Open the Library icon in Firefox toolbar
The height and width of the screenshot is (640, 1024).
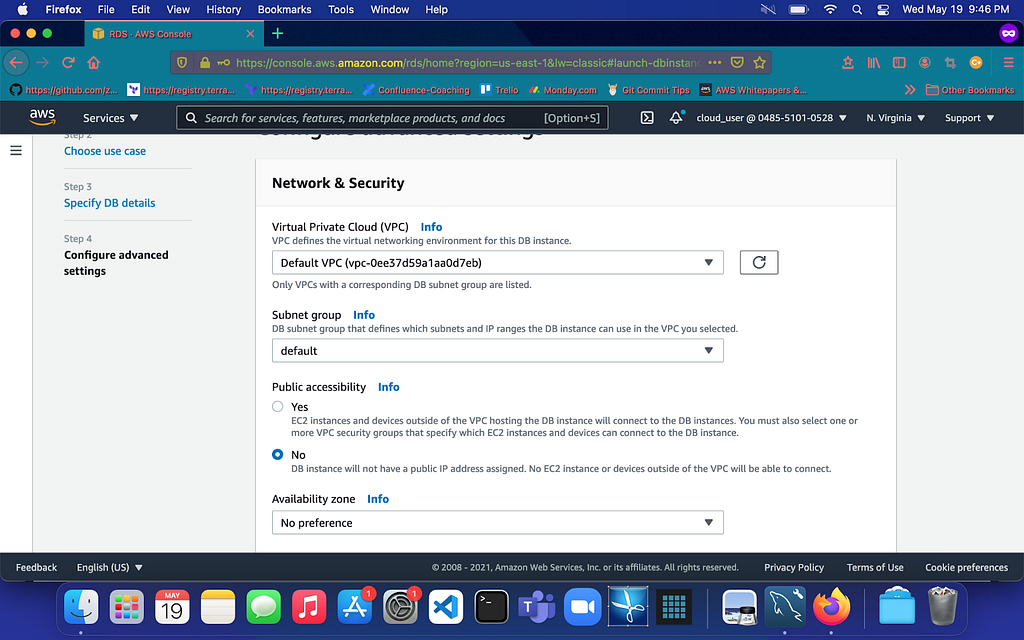point(873,63)
